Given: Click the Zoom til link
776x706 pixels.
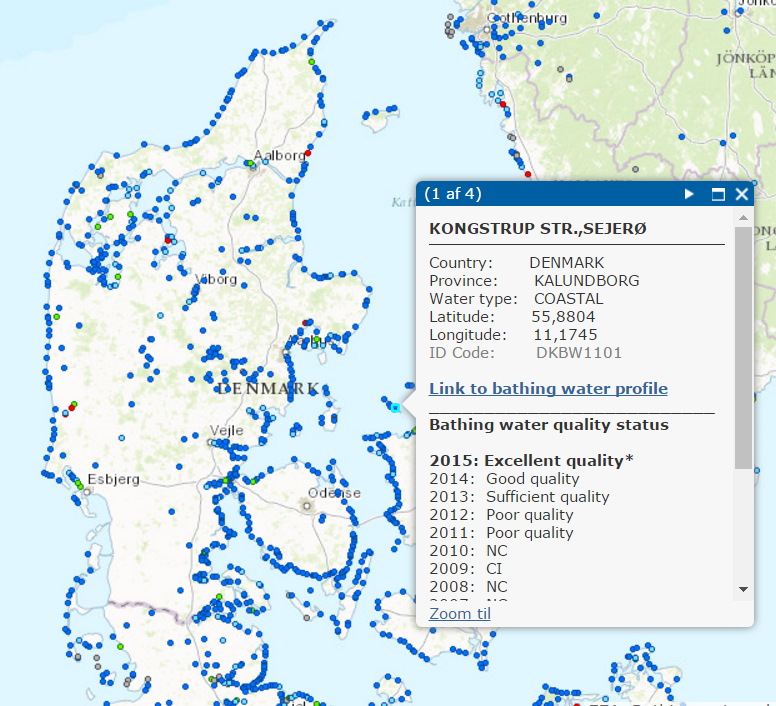Looking at the screenshot, I should pos(460,613).
